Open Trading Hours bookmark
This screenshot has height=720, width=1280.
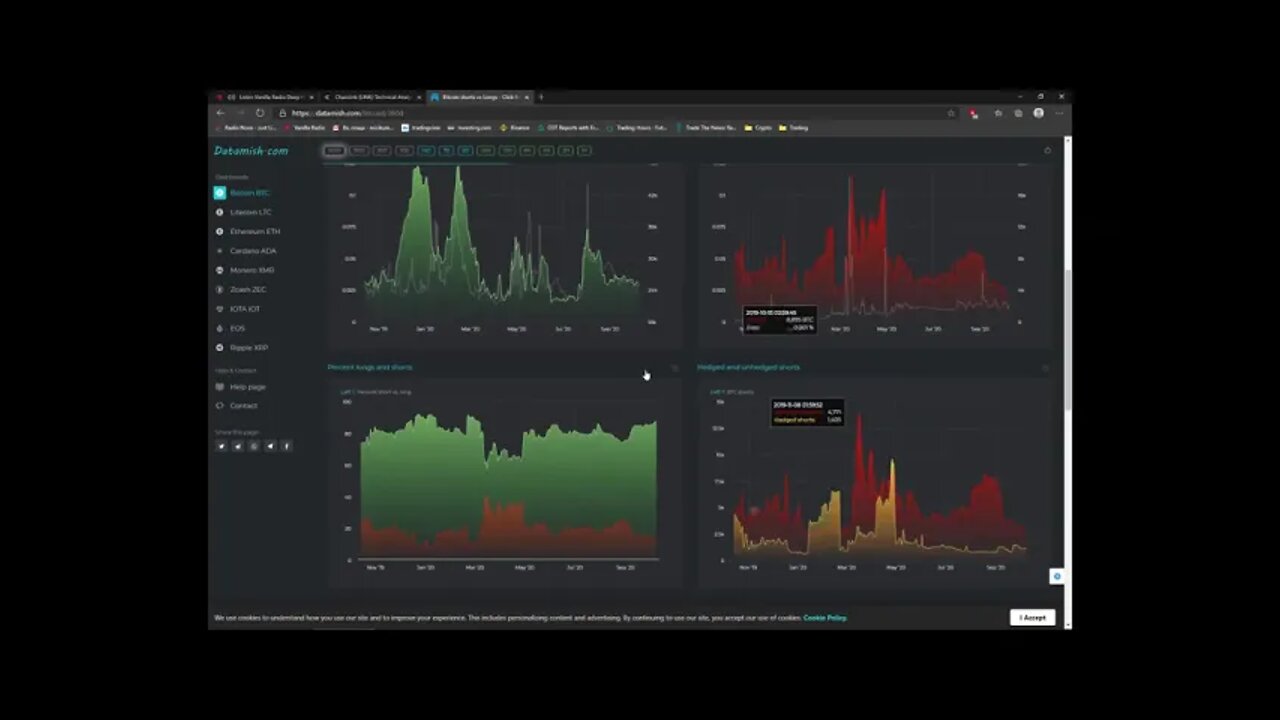coord(637,128)
